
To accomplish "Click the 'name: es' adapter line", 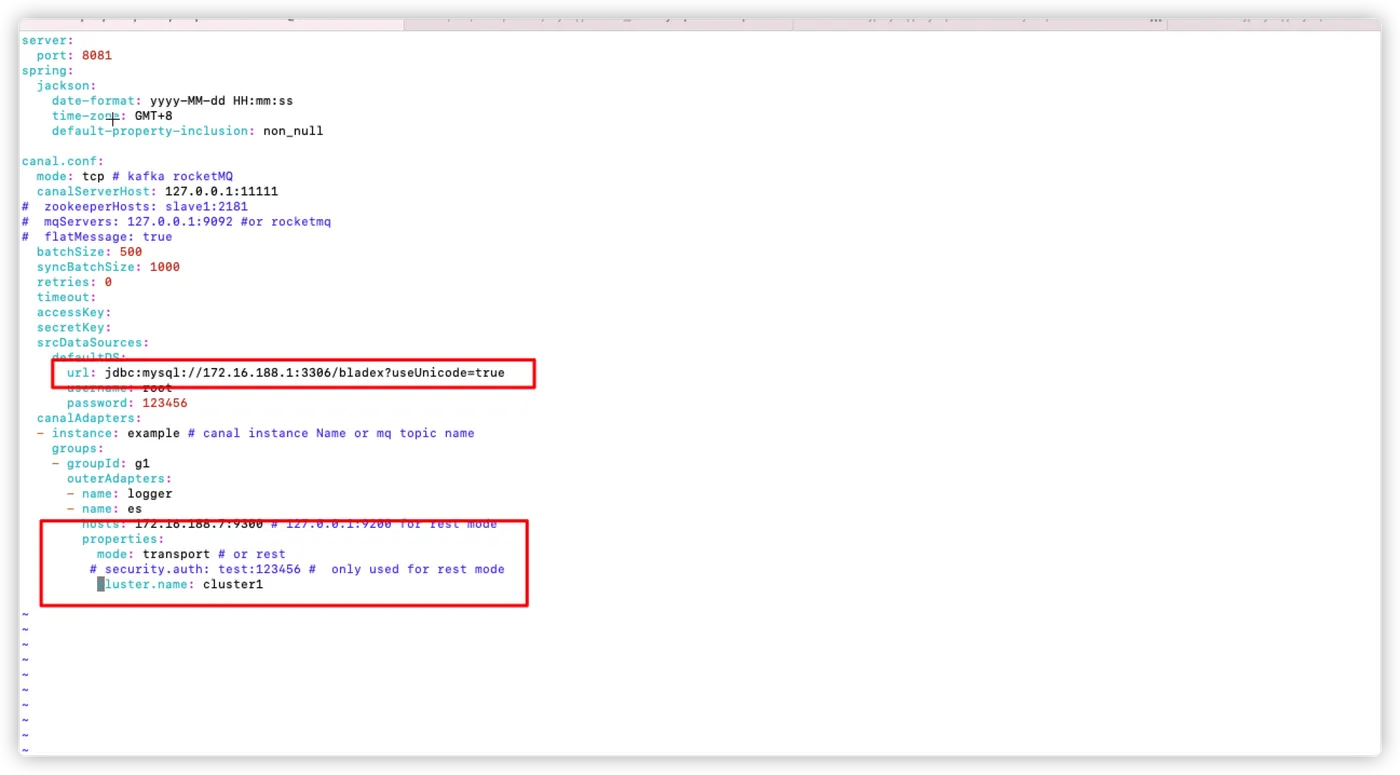I will point(105,508).
